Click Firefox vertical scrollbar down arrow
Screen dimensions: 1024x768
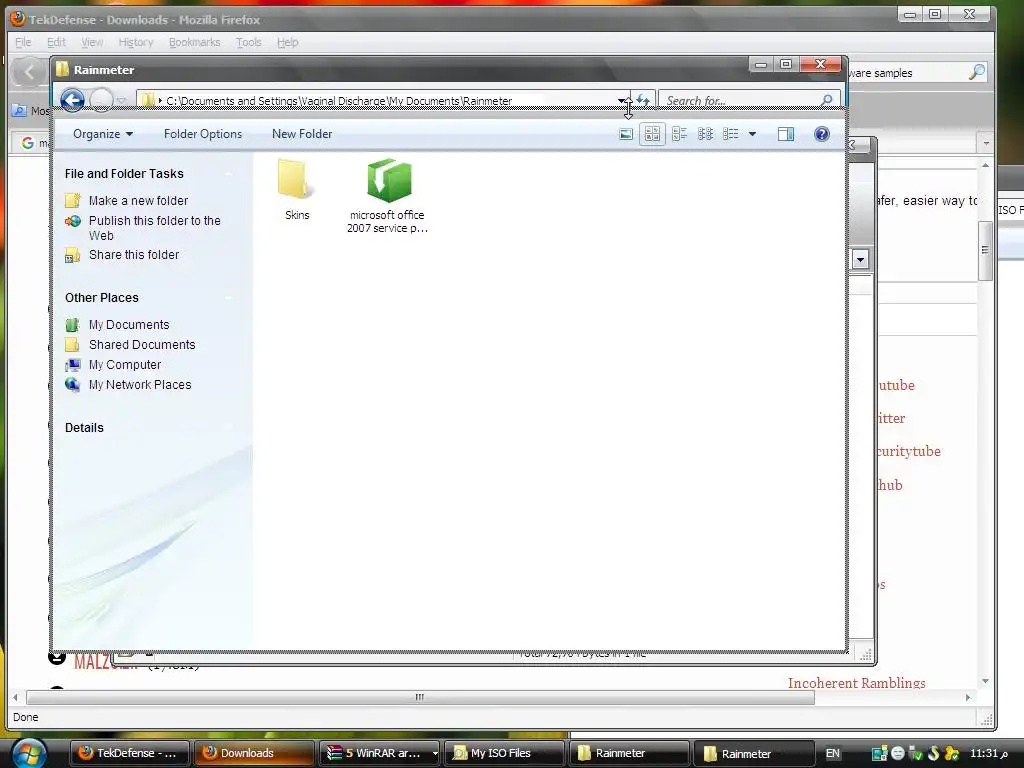point(985,681)
